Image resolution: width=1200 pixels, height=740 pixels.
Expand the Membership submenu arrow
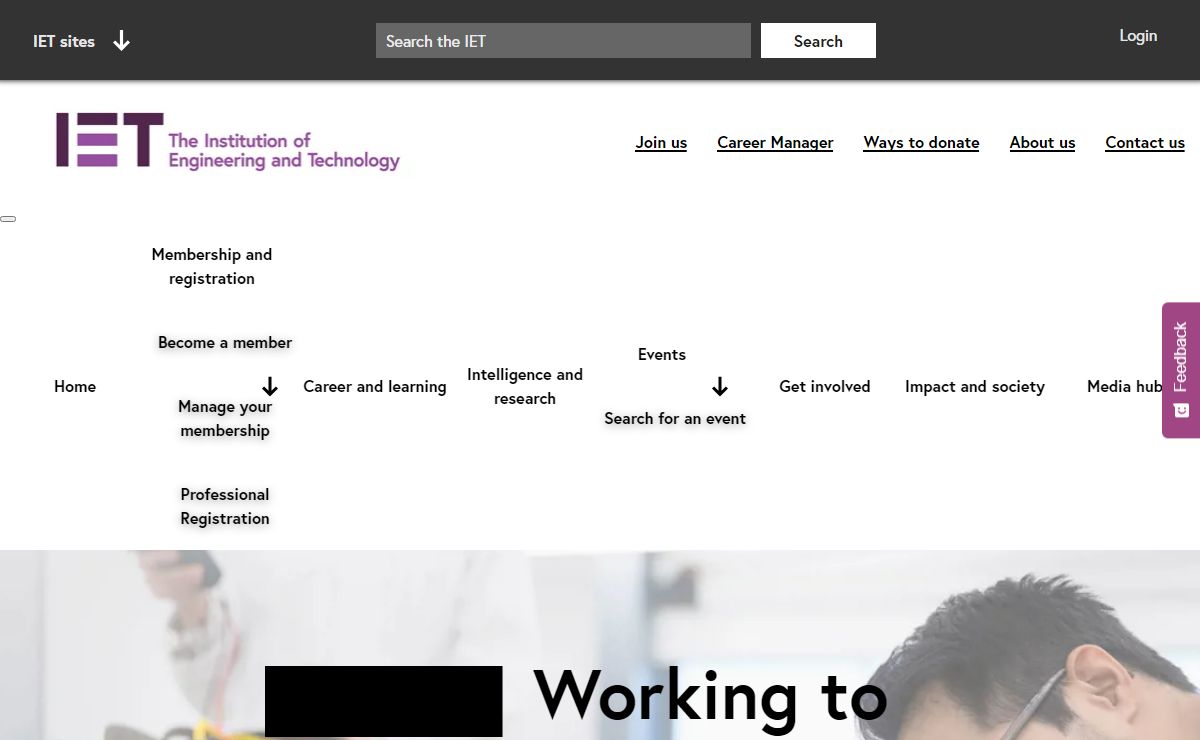270,387
